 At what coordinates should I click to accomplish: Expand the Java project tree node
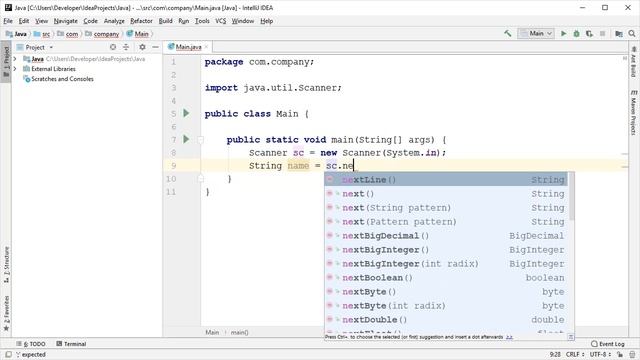(15, 59)
